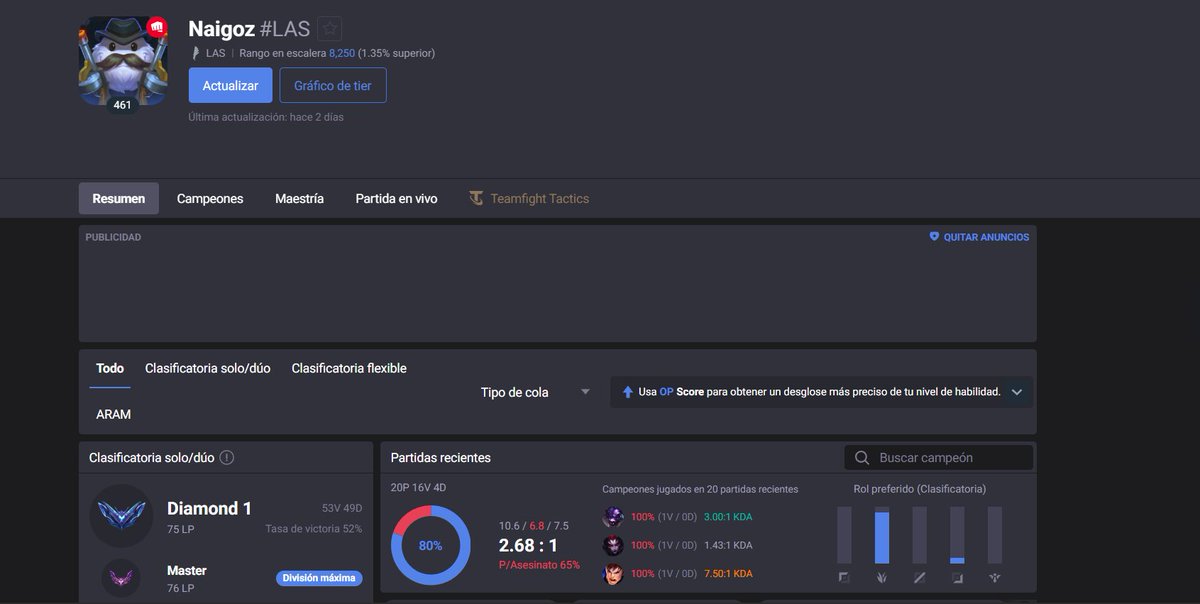Open the Partida en vivo tab
Image resolution: width=1200 pixels, height=604 pixels.
pos(396,198)
